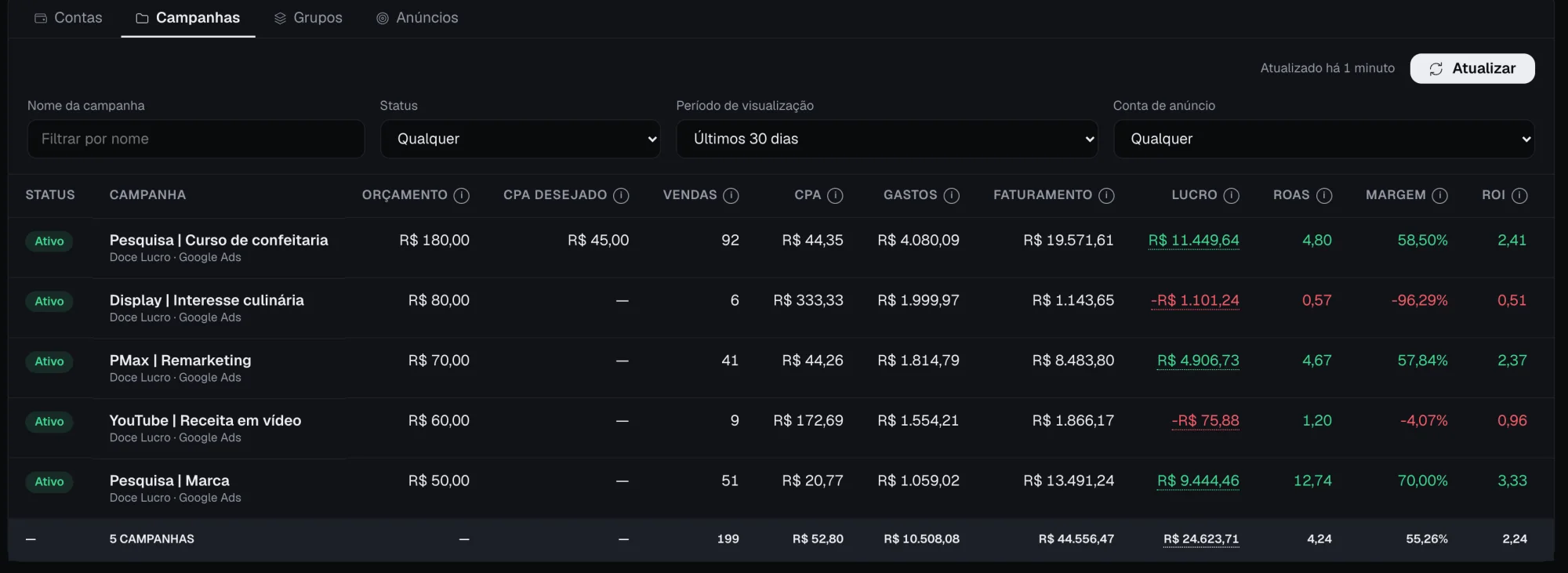Click the info icon beside CPA DESEJADO

(621, 195)
